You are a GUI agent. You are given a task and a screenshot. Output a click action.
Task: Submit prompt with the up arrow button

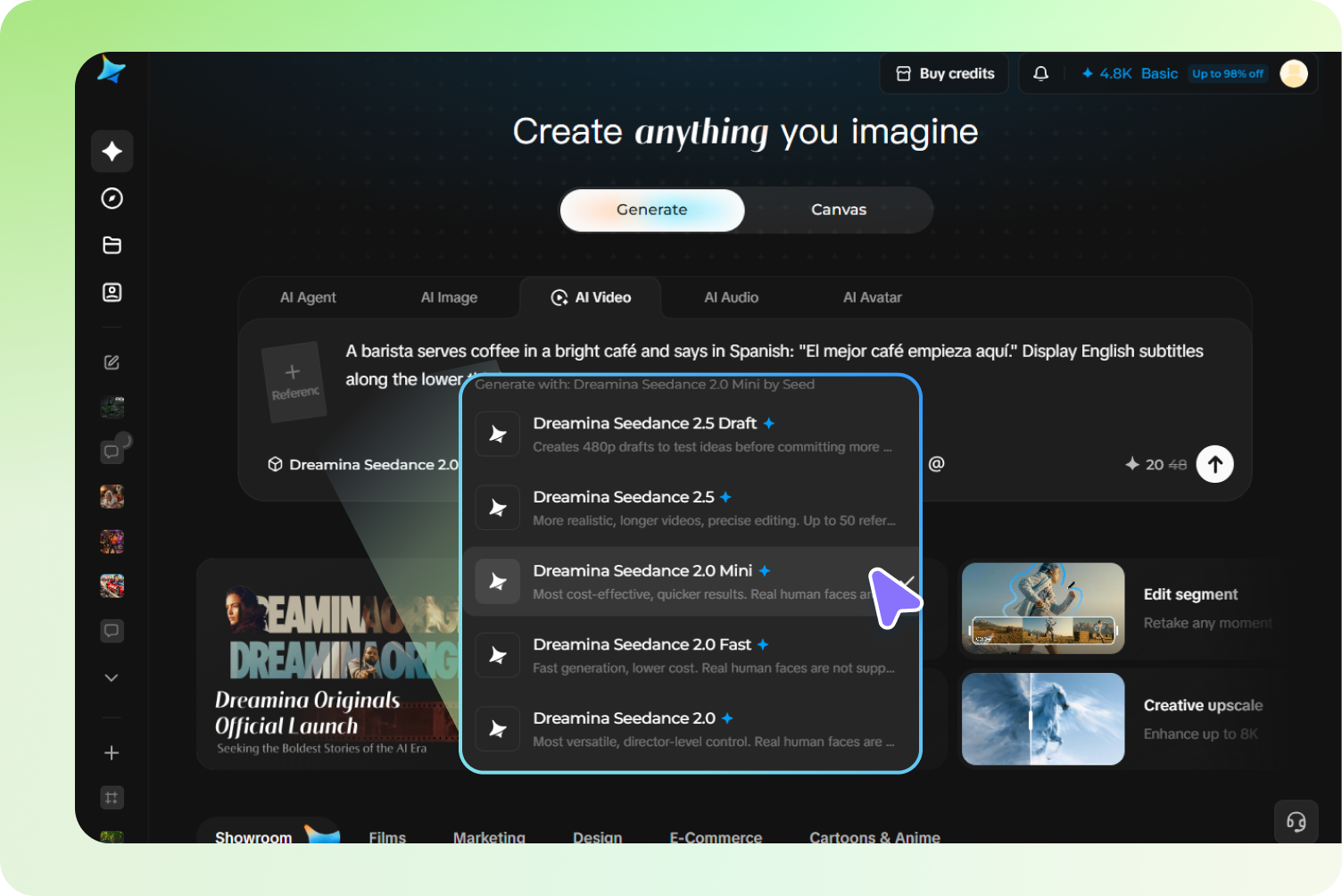coord(1215,464)
